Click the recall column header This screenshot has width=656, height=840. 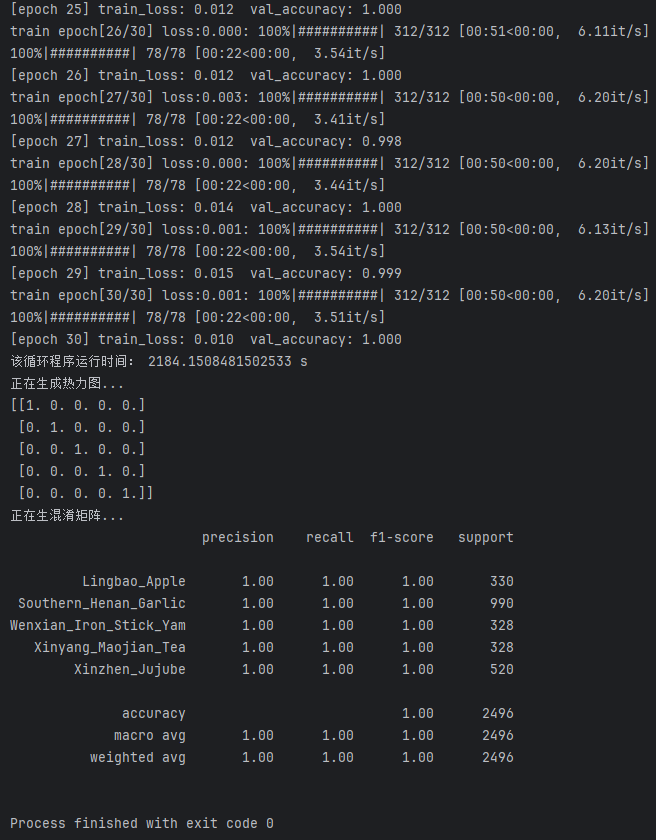(330, 537)
